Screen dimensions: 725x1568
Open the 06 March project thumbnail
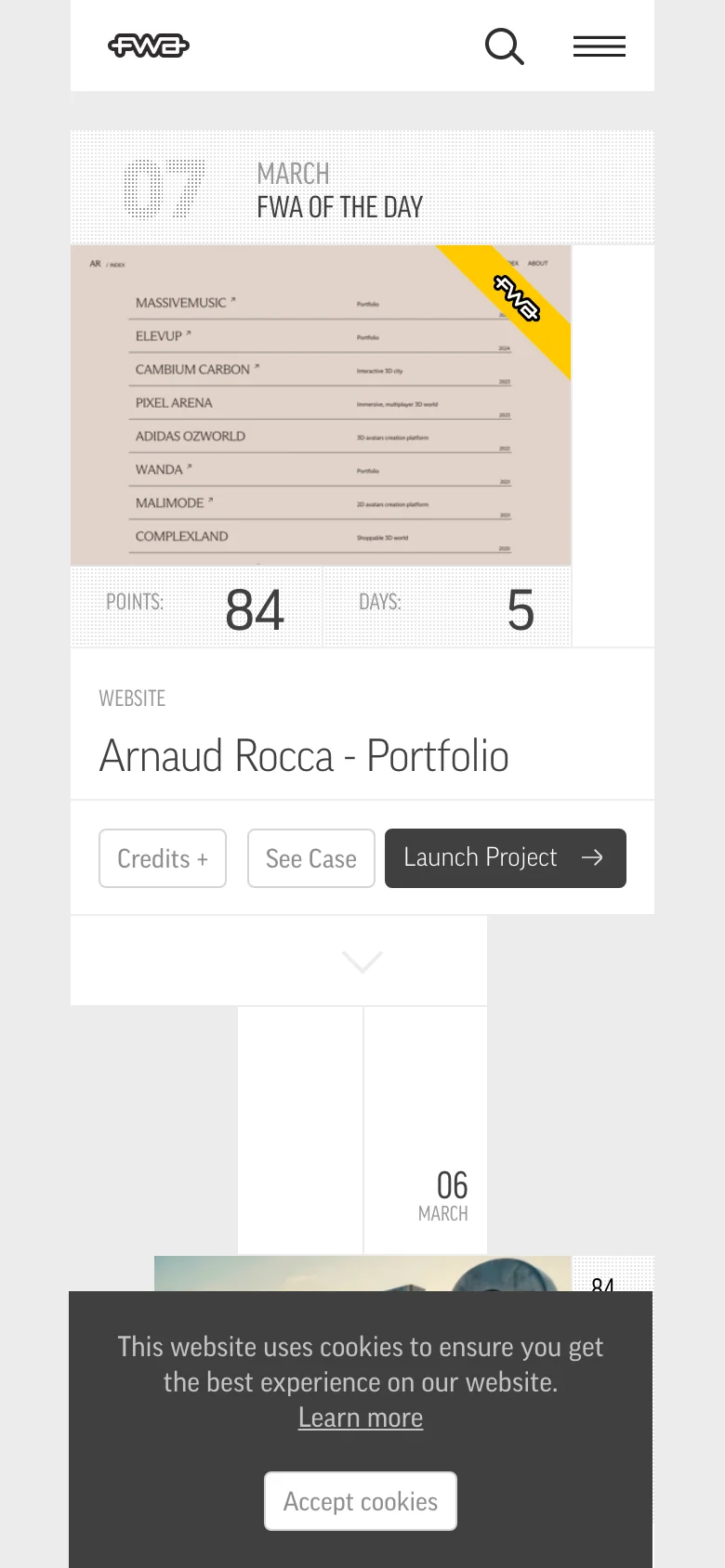pyautogui.click(x=362, y=1274)
